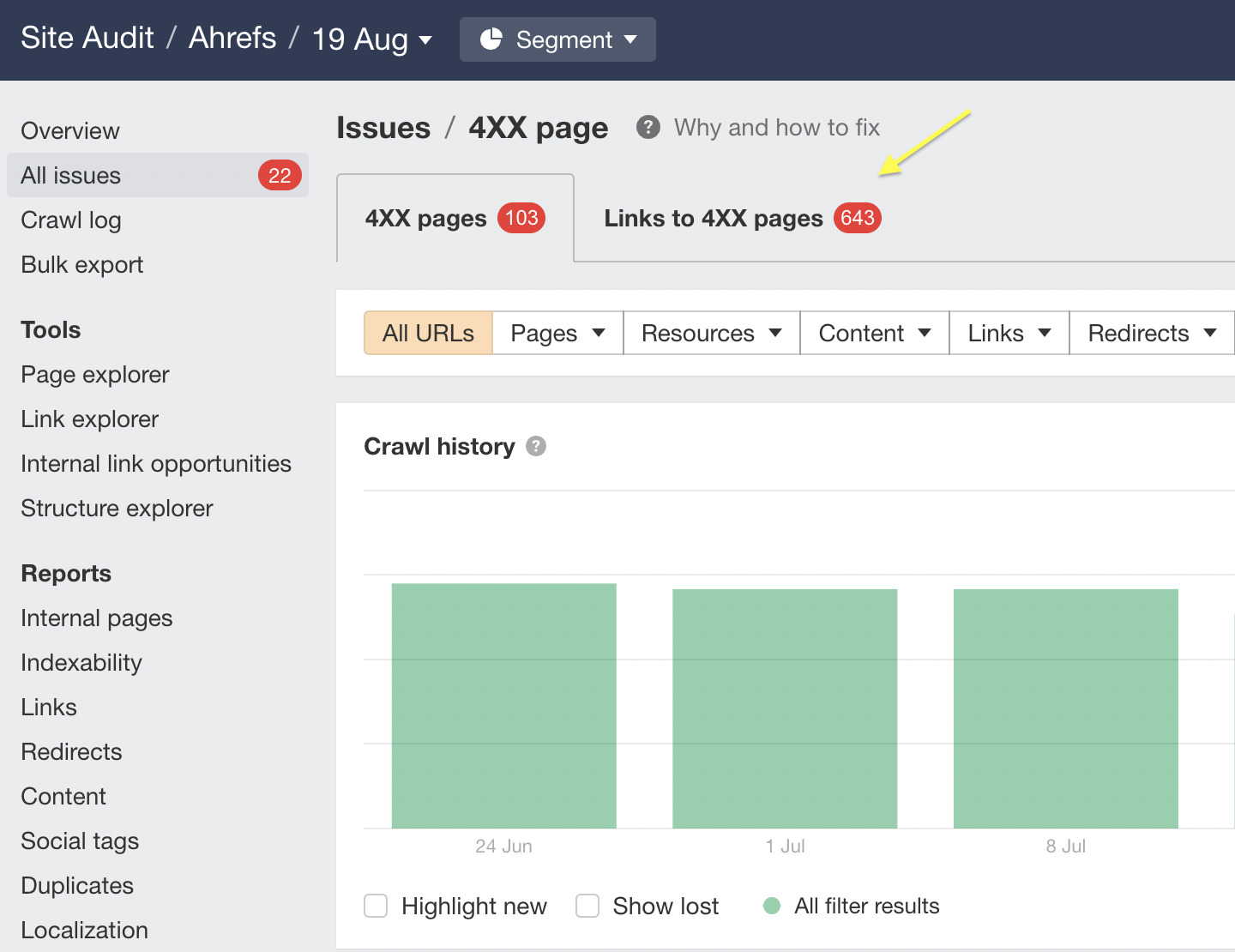Viewport: 1235px width, 952px height.
Task: Enable the Highlight new checkbox
Action: click(376, 906)
